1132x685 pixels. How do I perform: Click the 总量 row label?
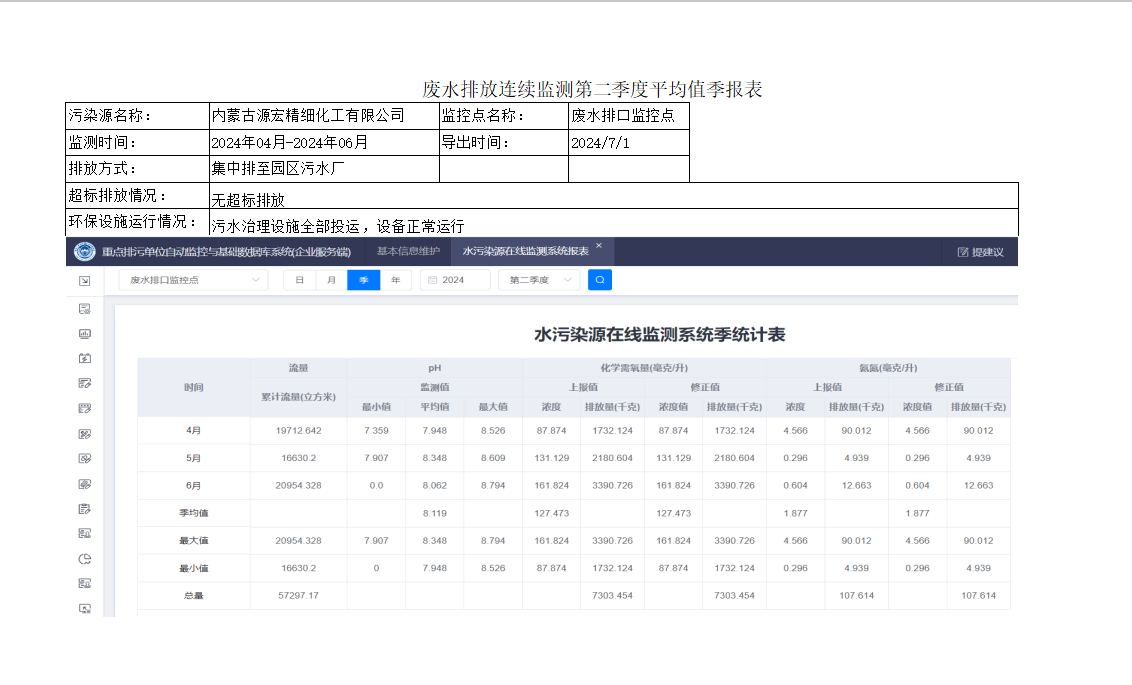coord(193,595)
